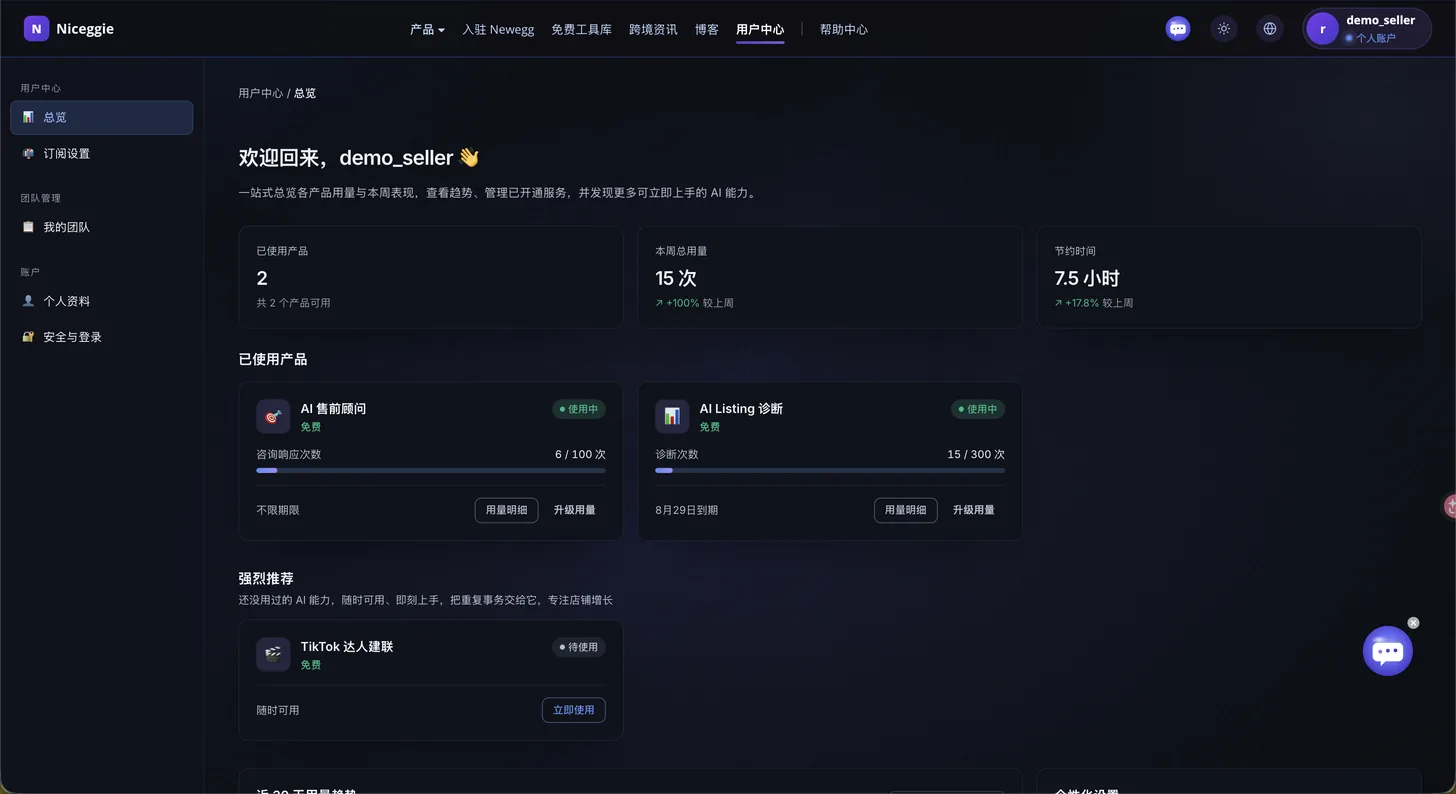Click 用量明细 for AI 售前顾问
Screen dimensions: 1456x794
pos(506,510)
